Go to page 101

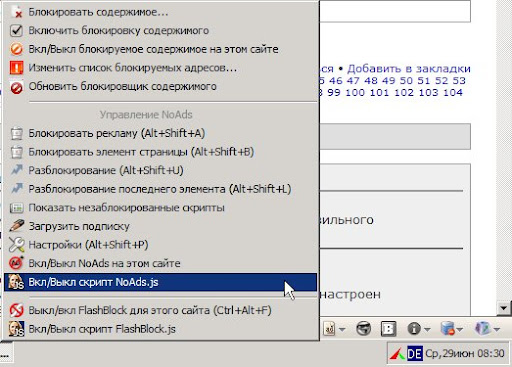click(x=379, y=92)
